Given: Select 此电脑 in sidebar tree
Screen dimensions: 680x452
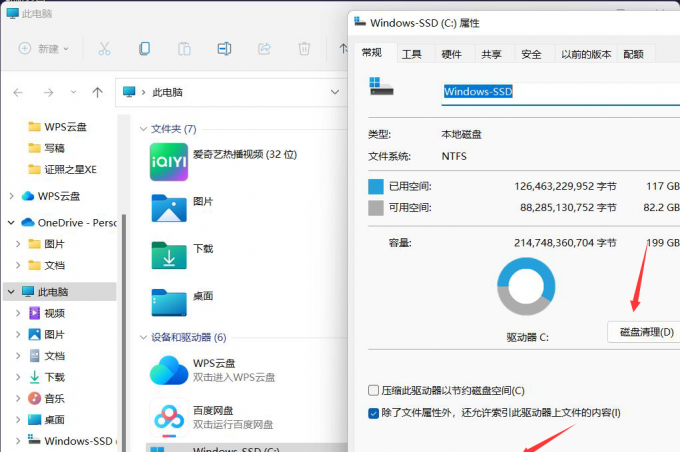Looking at the screenshot, I should [53, 292].
